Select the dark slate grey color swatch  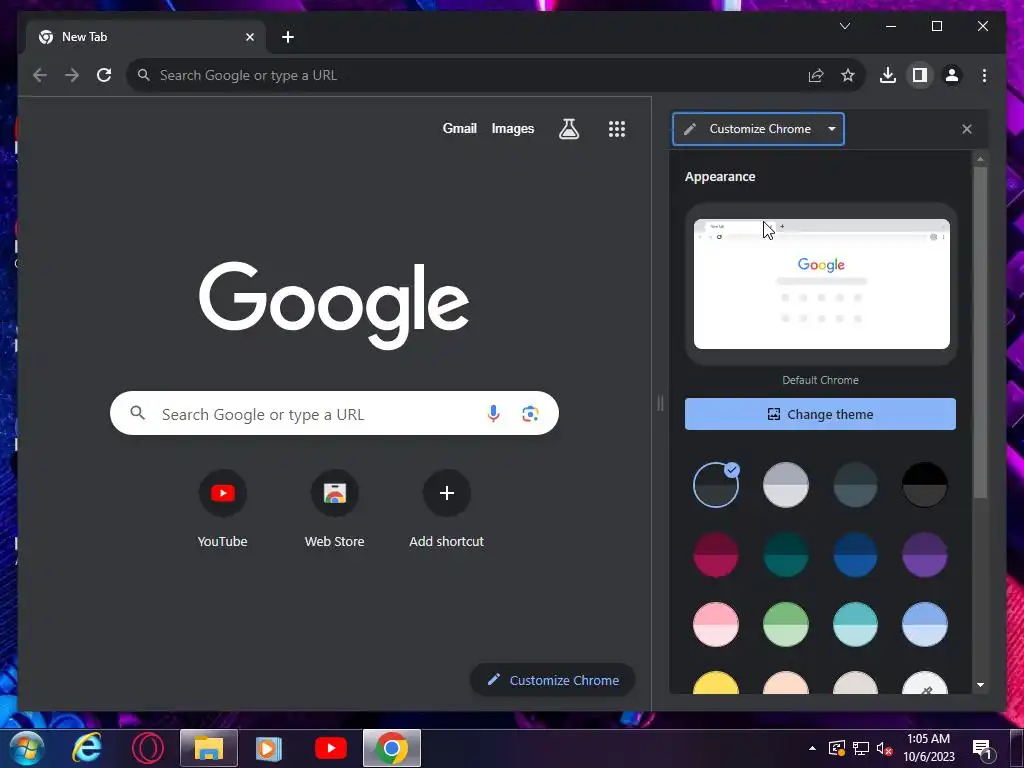pos(855,485)
